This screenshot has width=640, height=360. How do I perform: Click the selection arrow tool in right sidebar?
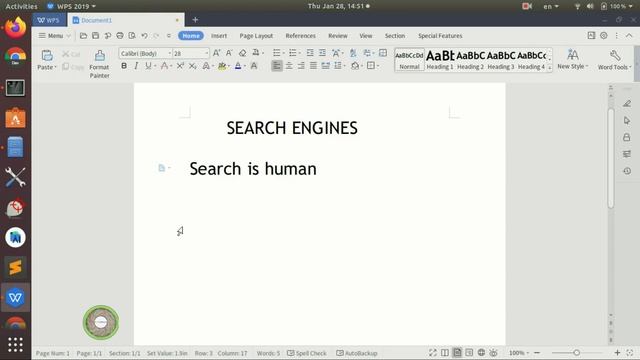coord(627,120)
